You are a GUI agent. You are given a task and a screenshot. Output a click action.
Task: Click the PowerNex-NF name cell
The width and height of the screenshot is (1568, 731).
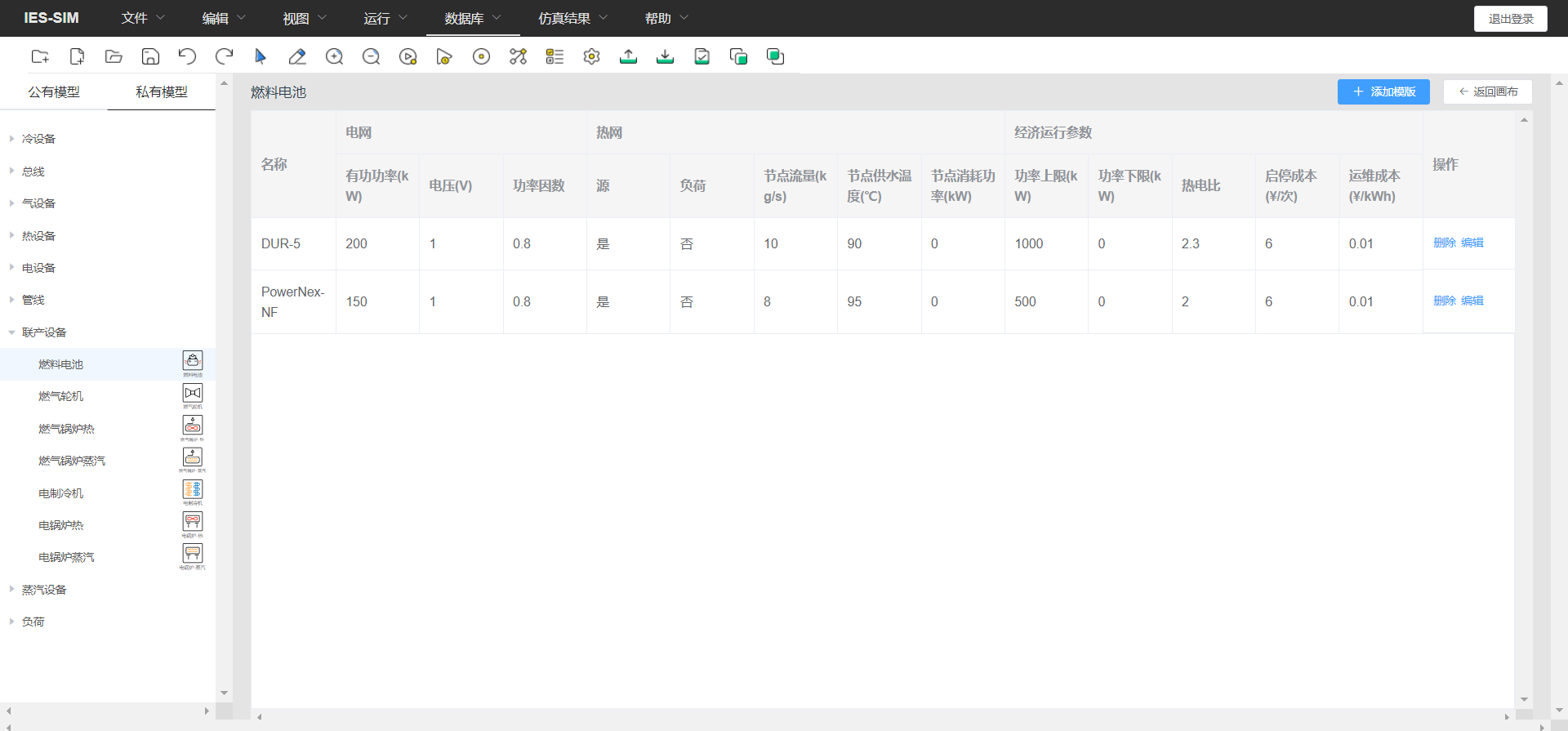[x=293, y=301]
